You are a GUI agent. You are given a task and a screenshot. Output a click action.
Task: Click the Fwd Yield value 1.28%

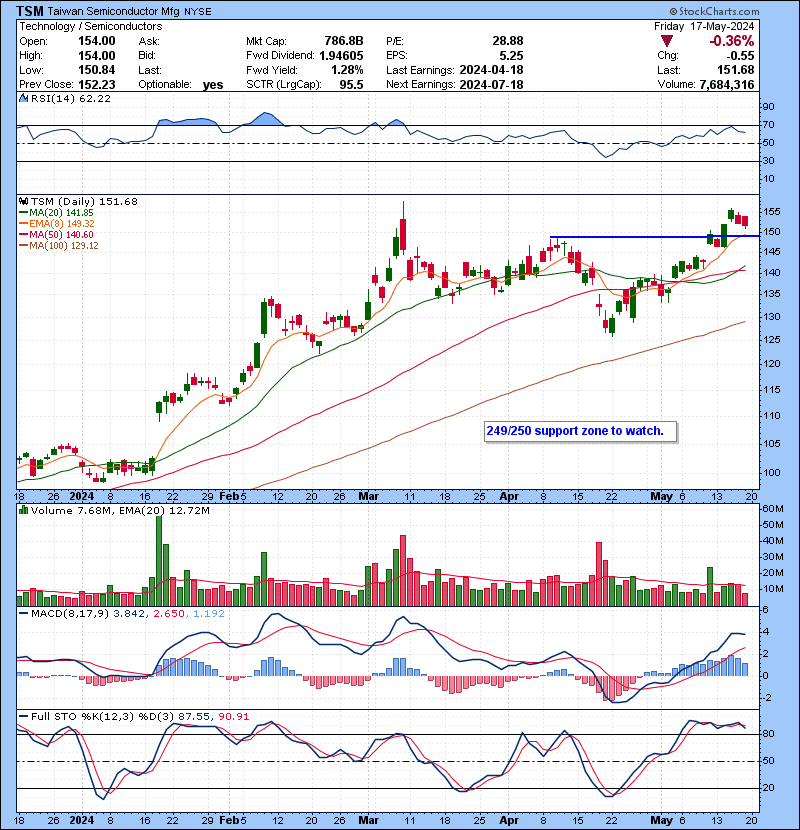click(x=347, y=70)
